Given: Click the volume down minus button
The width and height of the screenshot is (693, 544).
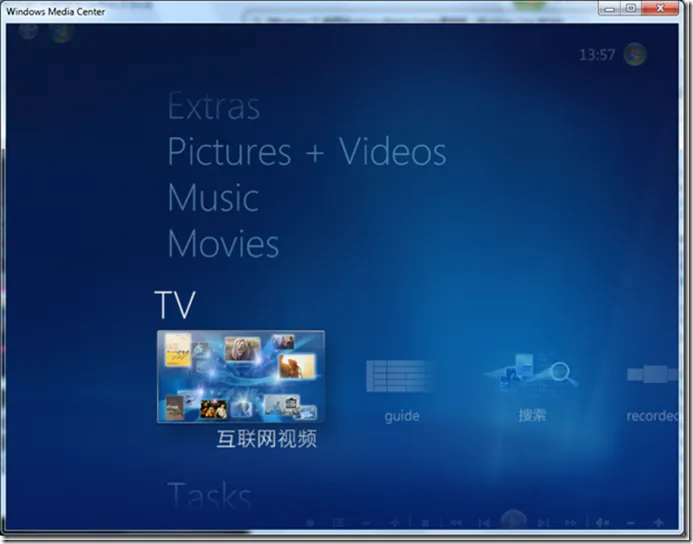Looking at the screenshot, I should [x=631, y=523].
